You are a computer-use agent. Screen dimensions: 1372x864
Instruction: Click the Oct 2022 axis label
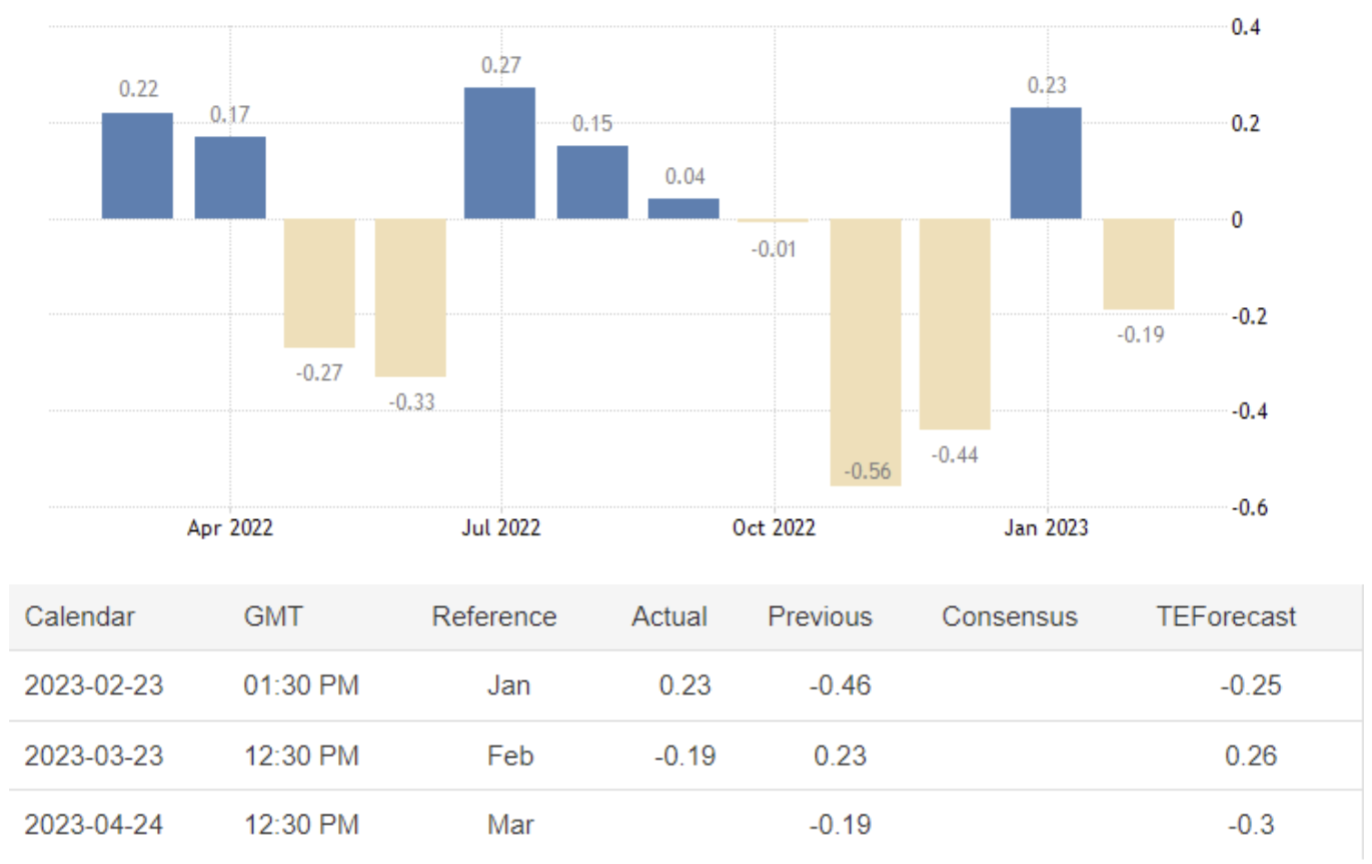(773, 528)
